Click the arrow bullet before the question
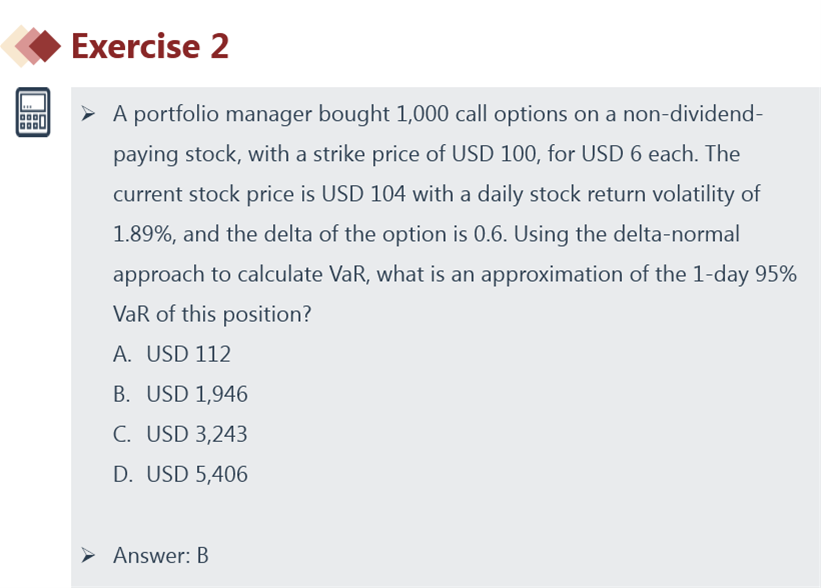Screen dimensions: 821x588 pyautogui.click(x=88, y=114)
